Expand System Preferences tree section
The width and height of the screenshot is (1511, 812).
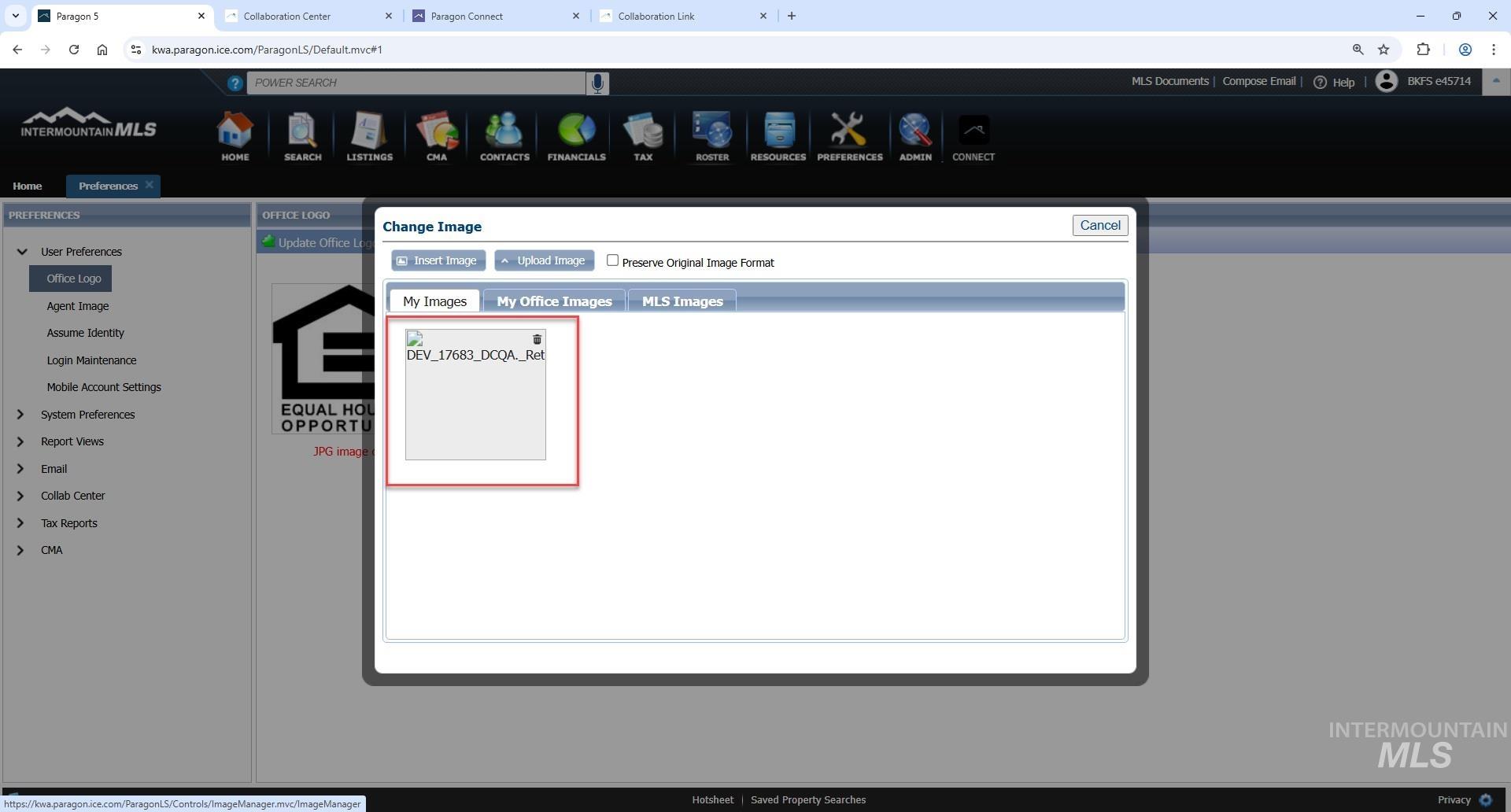[x=20, y=415]
